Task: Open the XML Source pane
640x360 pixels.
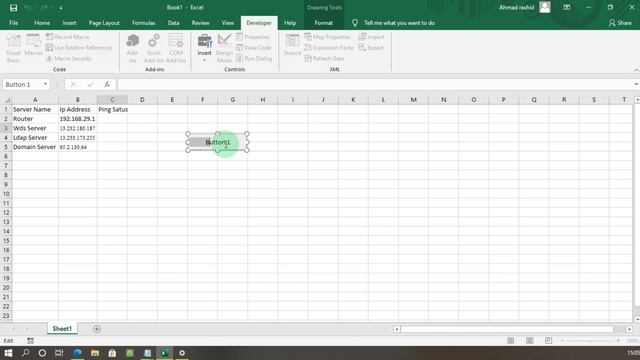Action: pyautogui.click(x=292, y=45)
